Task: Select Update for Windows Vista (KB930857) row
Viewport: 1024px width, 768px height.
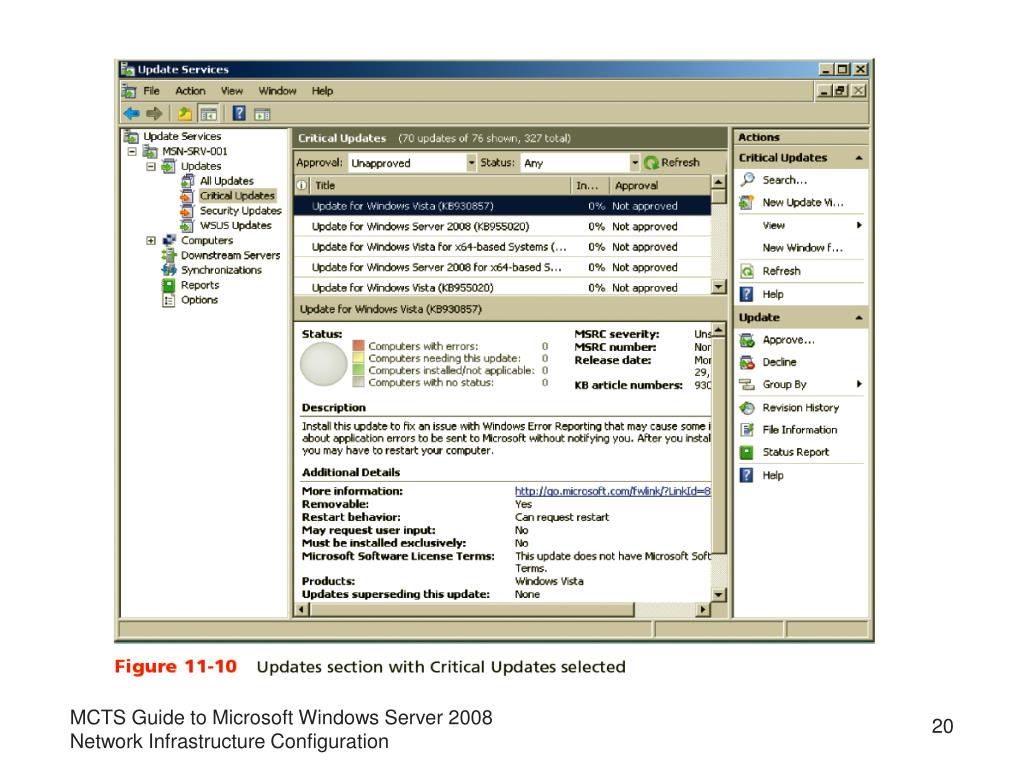Action: (x=502, y=206)
